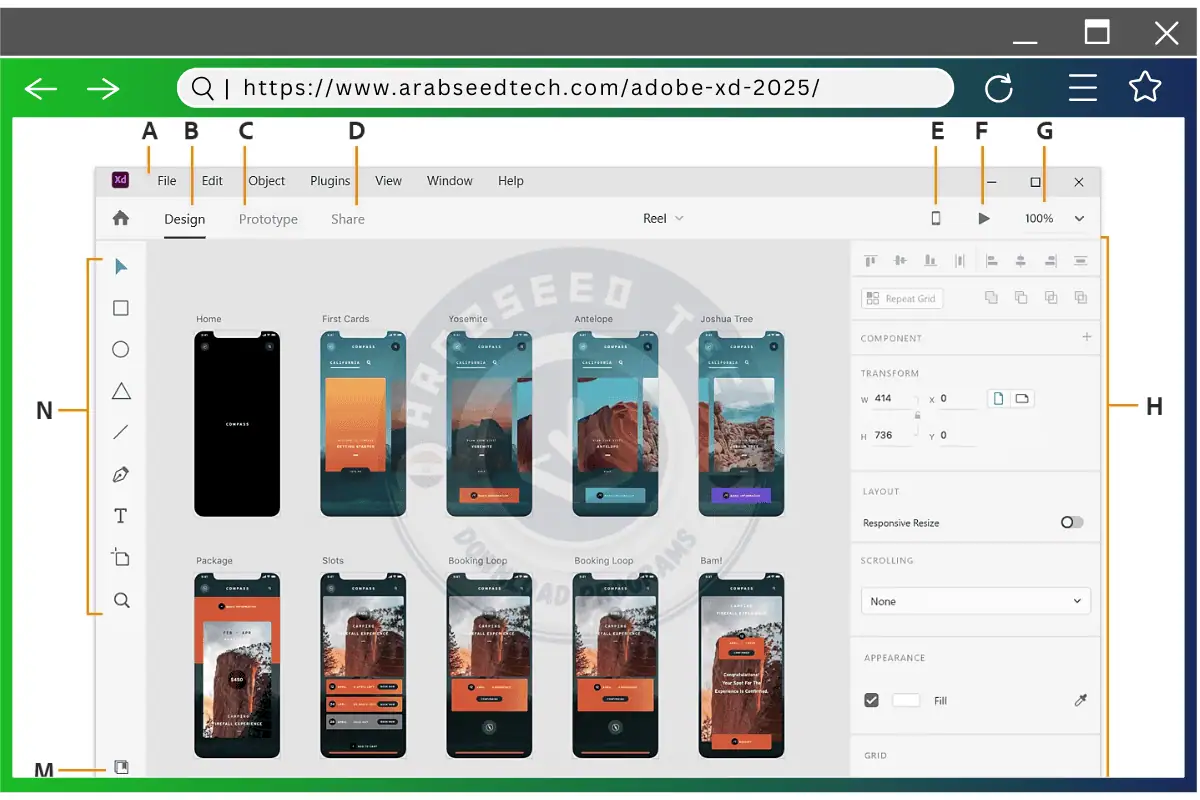The image size is (1200, 800).
Task: Open the Reel dropdown
Action: click(663, 217)
